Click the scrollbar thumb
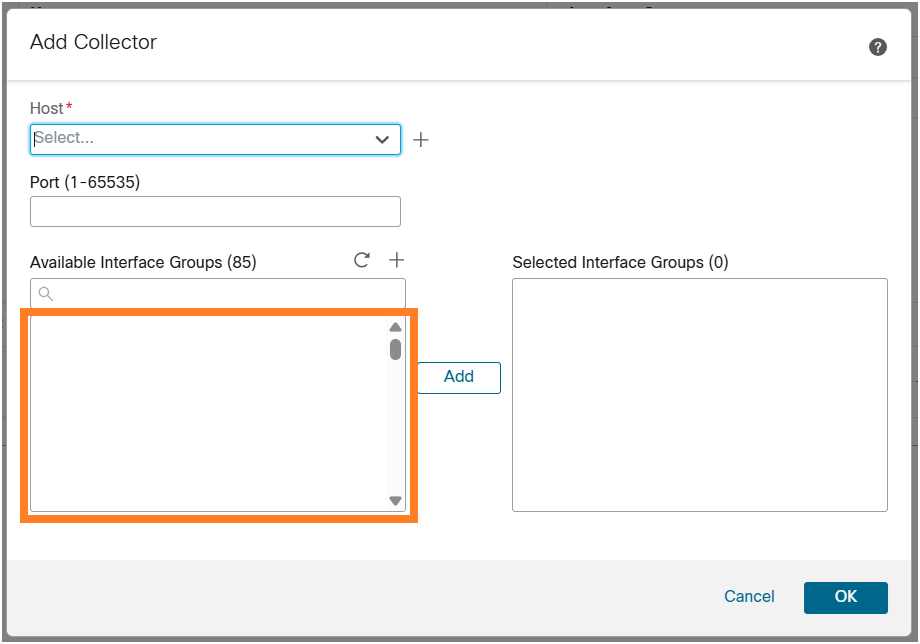 pyautogui.click(x=394, y=350)
